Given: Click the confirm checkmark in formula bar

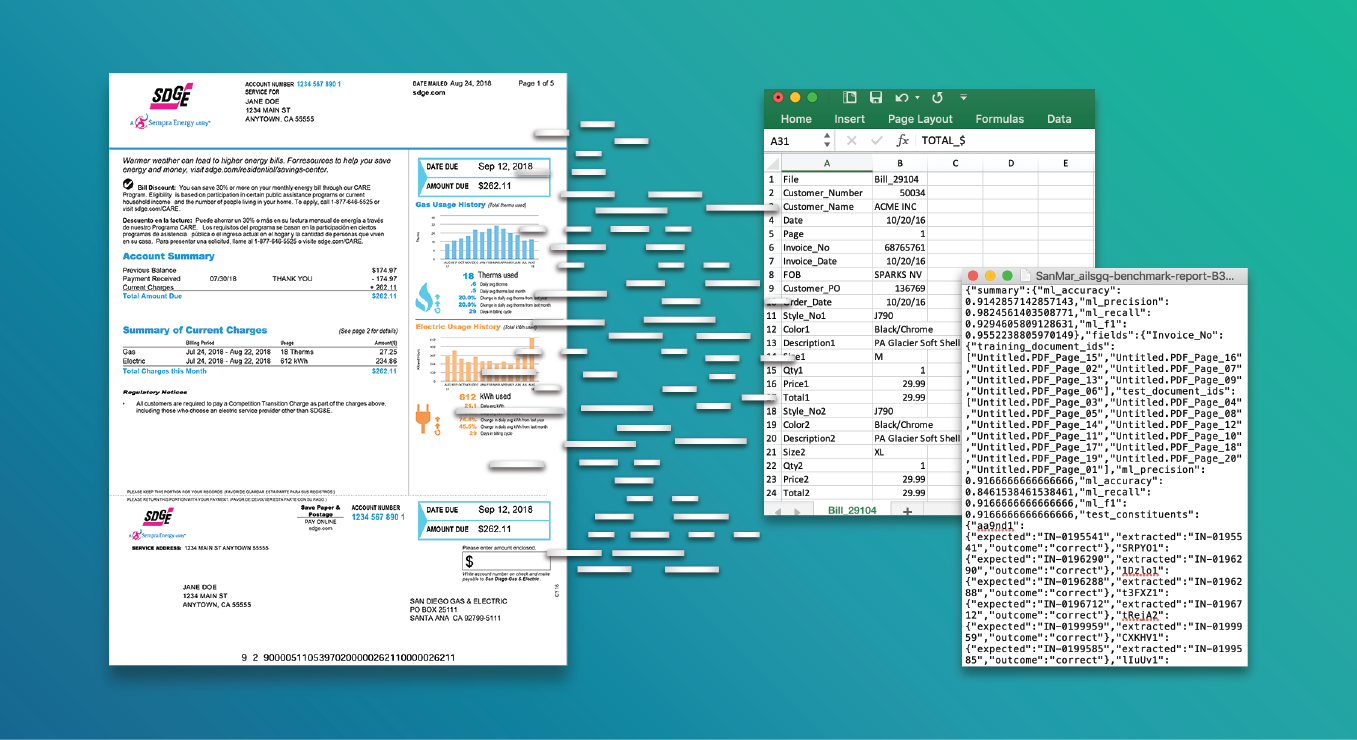Looking at the screenshot, I should [x=877, y=141].
